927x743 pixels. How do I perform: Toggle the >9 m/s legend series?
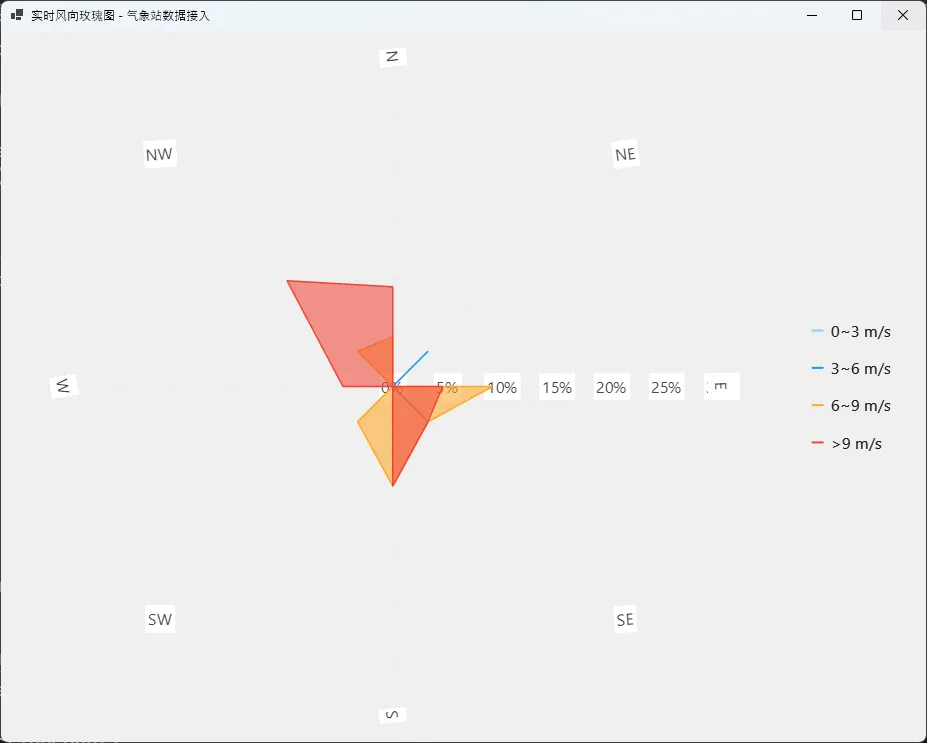click(x=847, y=443)
